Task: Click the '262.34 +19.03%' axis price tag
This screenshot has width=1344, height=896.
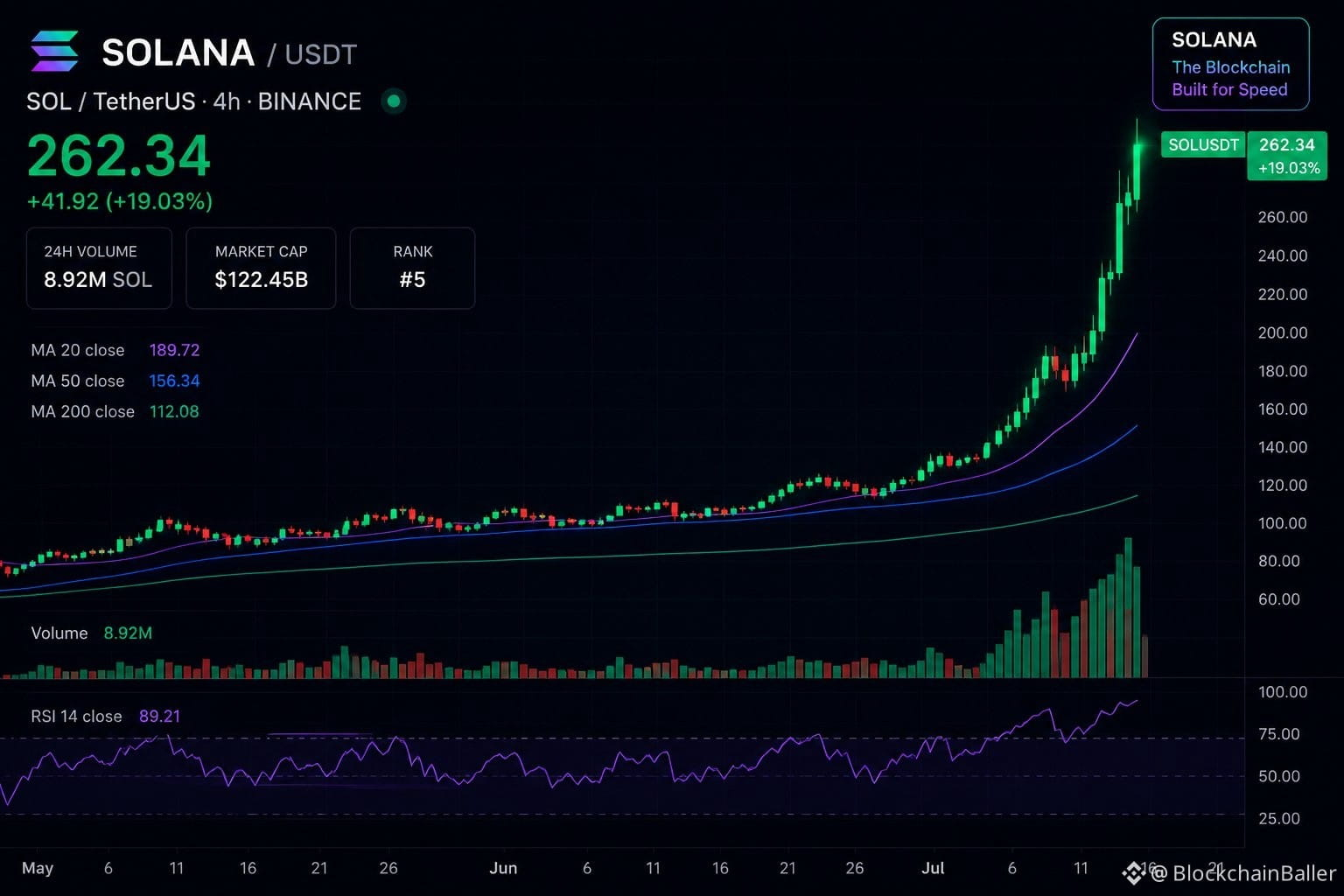Action: (x=1287, y=156)
